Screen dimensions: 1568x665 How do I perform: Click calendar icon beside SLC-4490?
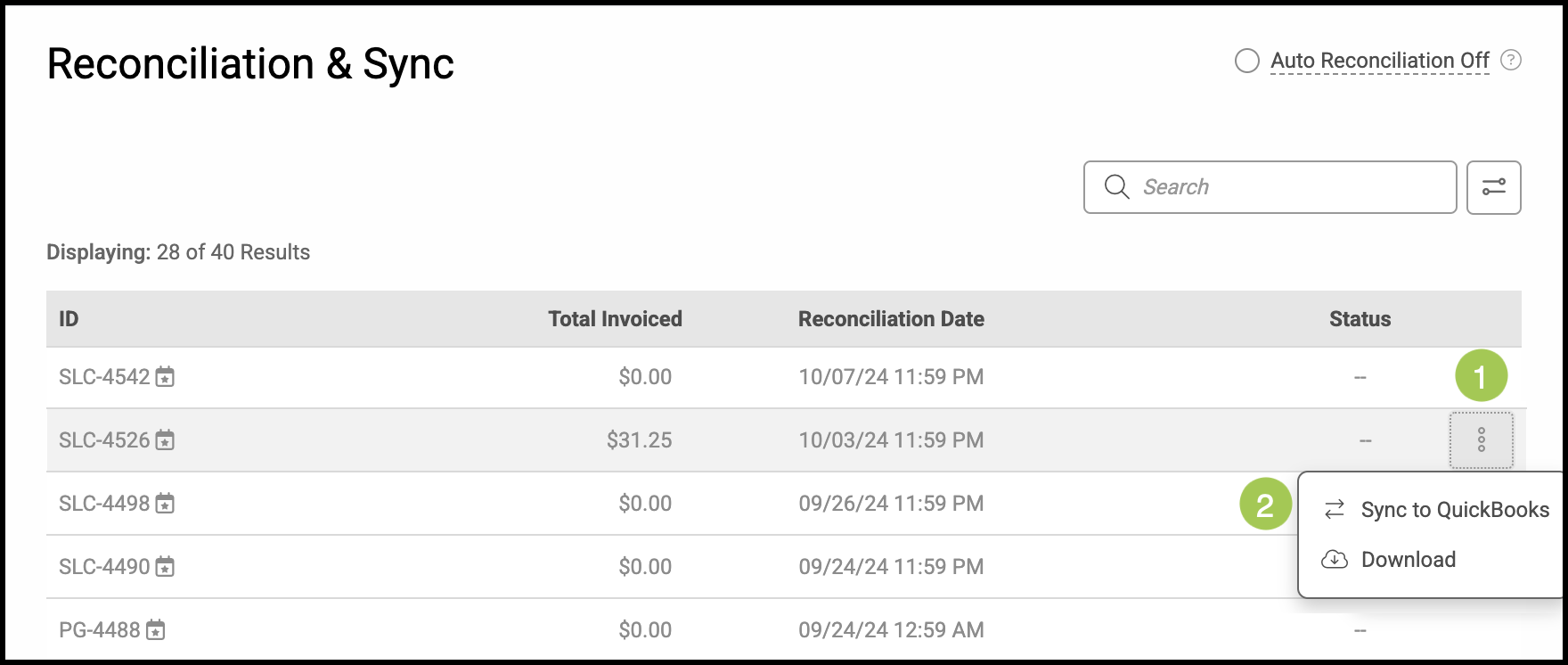(165, 567)
